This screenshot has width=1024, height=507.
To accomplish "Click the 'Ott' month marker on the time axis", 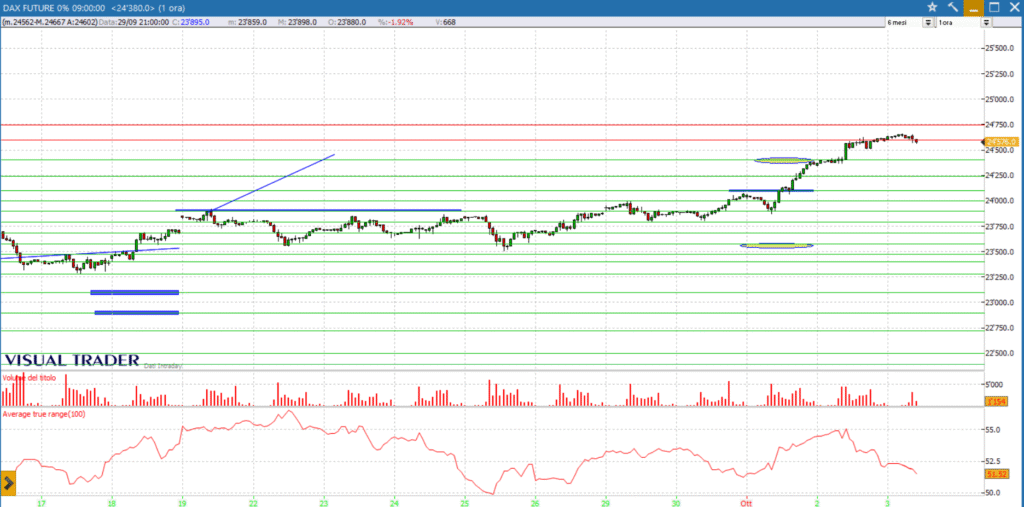I will tap(745, 500).
